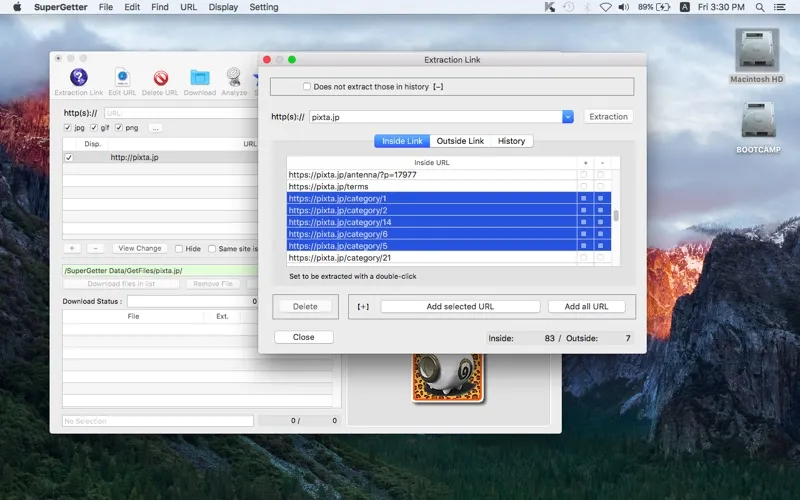Open Extraction Link tool in main toolbar
The width and height of the screenshot is (800, 500).
coord(79,82)
